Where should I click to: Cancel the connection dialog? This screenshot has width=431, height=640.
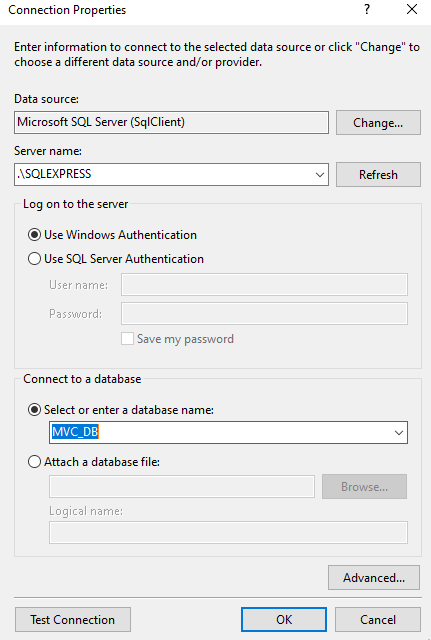378,620
